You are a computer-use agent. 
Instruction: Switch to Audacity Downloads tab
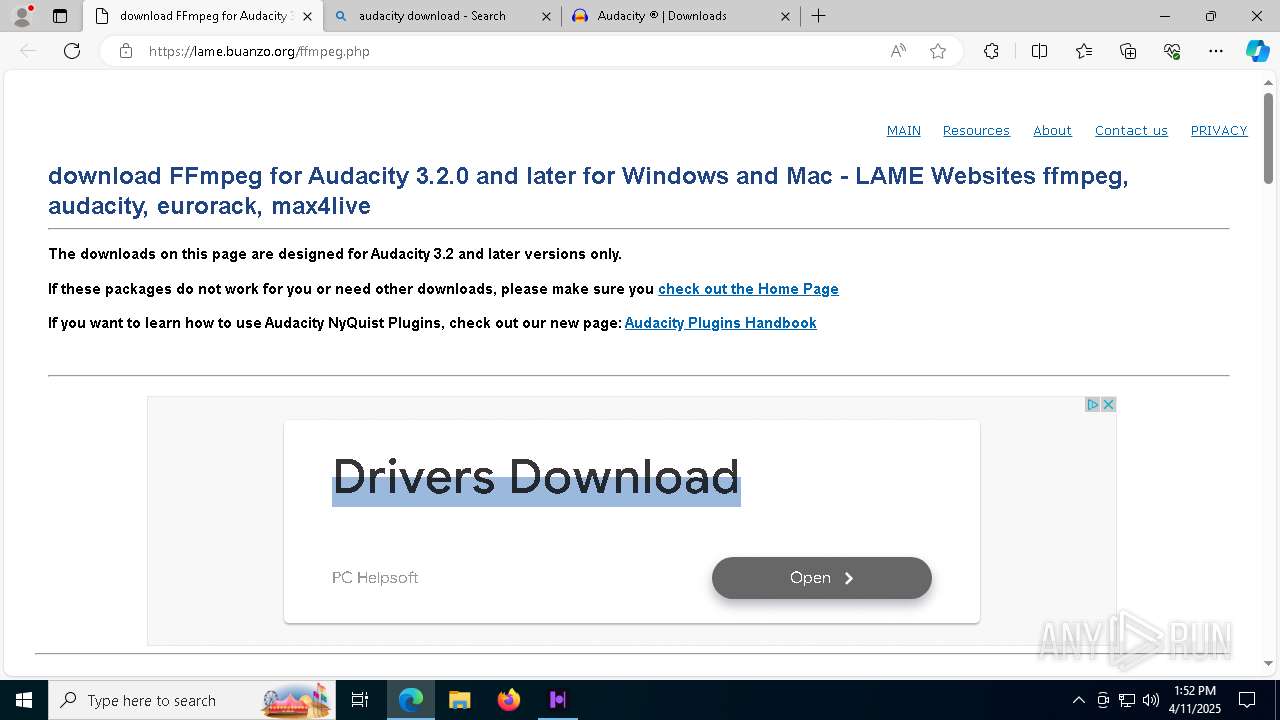(x=680, y=16)
